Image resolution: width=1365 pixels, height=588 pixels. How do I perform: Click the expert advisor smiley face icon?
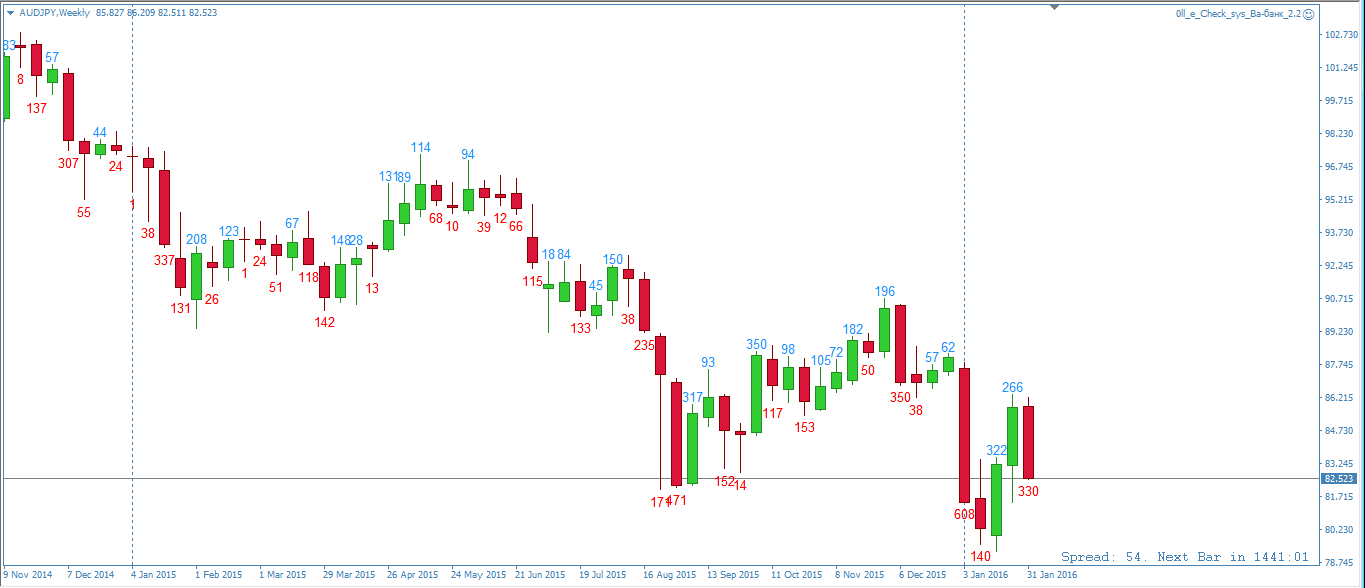(1309, 13)
